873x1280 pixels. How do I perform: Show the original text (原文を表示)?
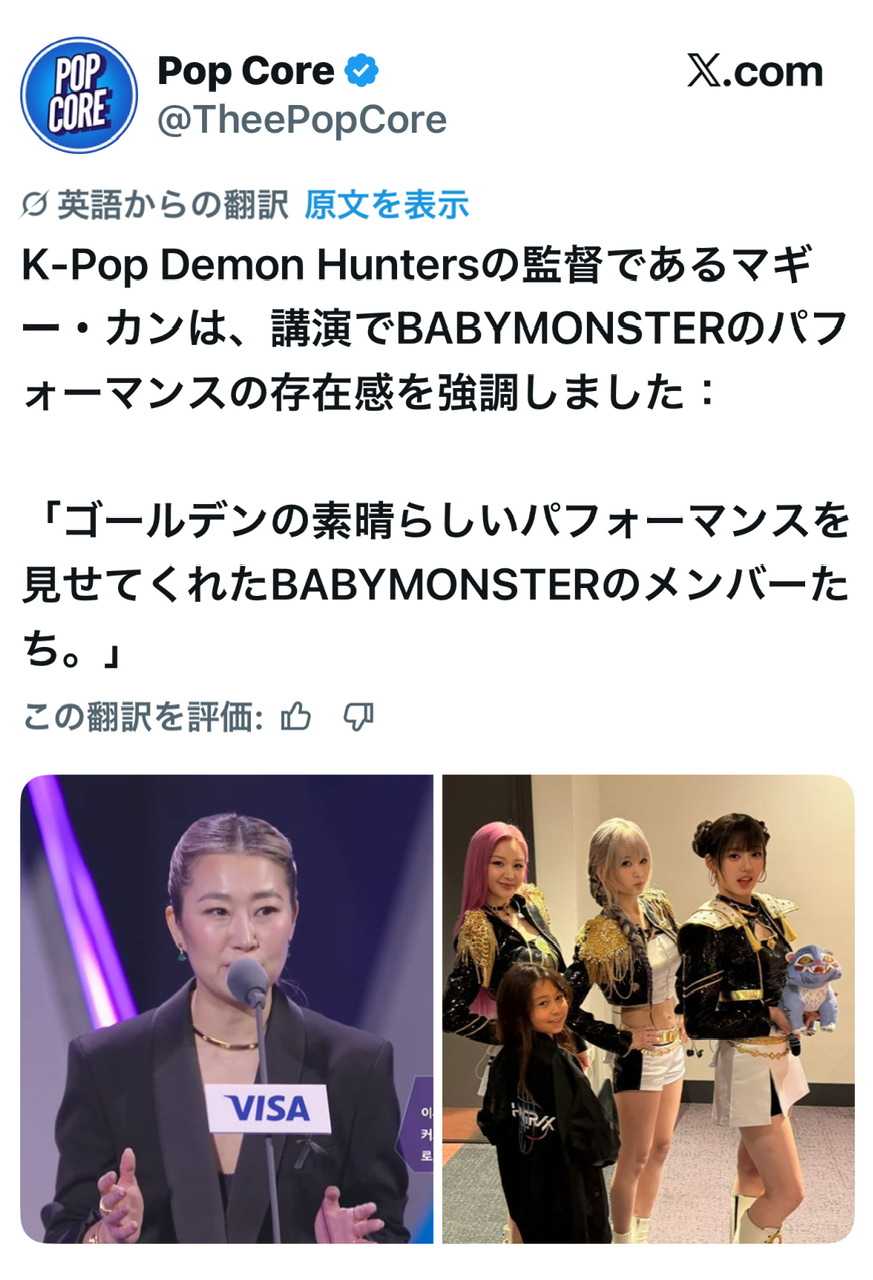coord(387,205)
